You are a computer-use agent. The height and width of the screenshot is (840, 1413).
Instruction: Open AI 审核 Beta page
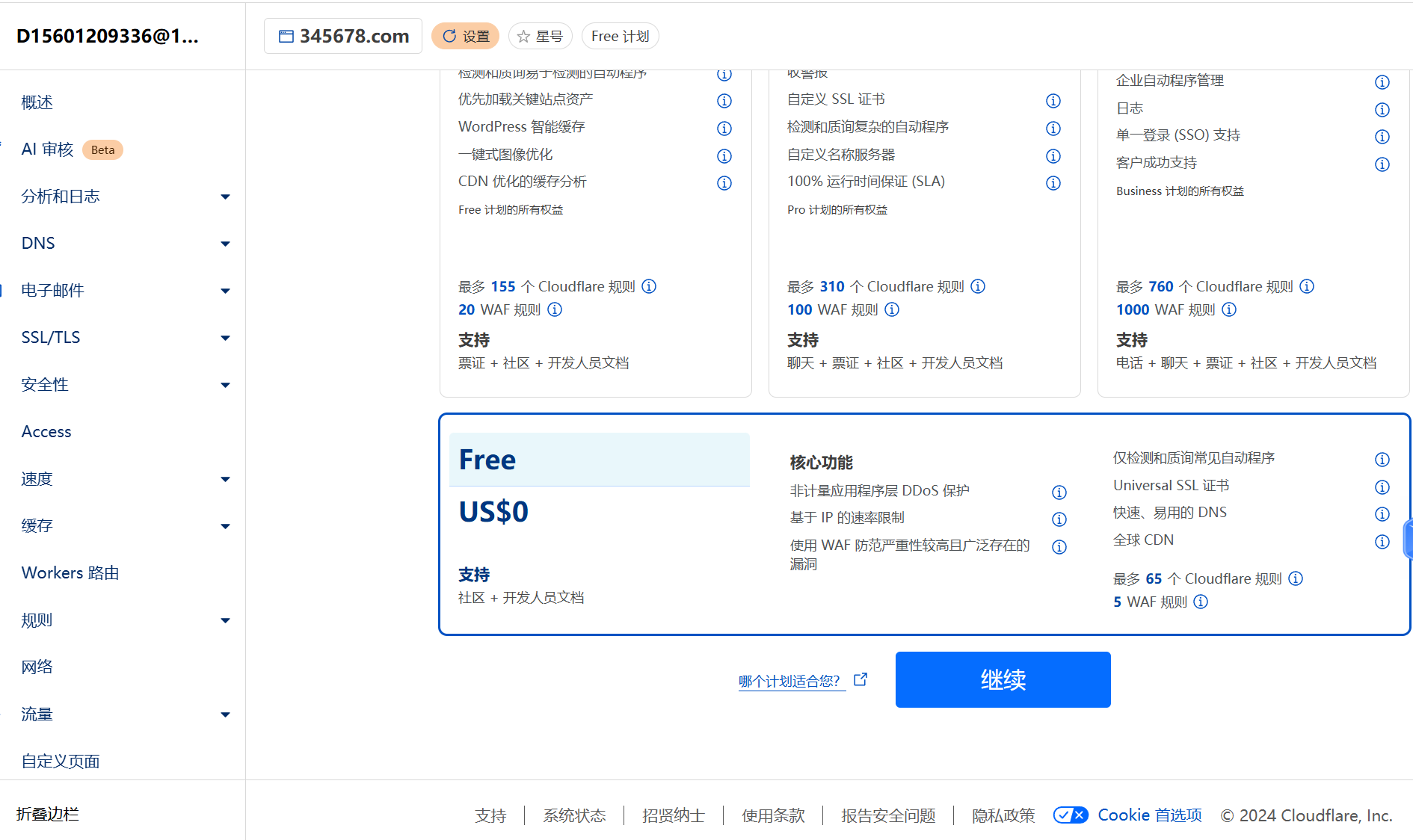[72, 149]
